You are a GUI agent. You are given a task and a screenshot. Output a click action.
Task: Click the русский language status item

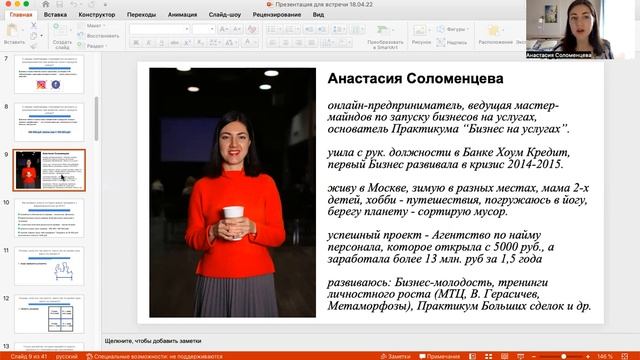coord(67,356)
